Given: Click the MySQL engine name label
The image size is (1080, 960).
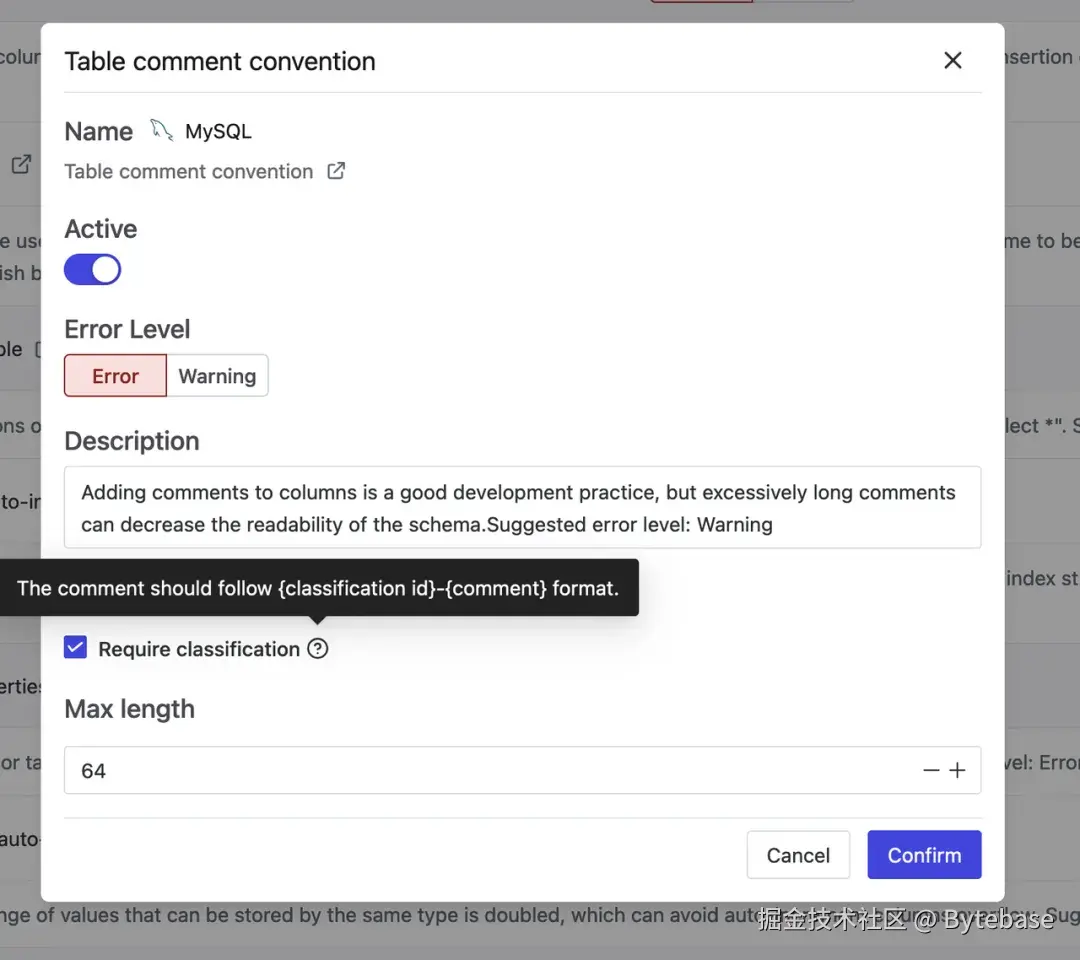Looking at the screenshot, I should [x=218, y=131].
